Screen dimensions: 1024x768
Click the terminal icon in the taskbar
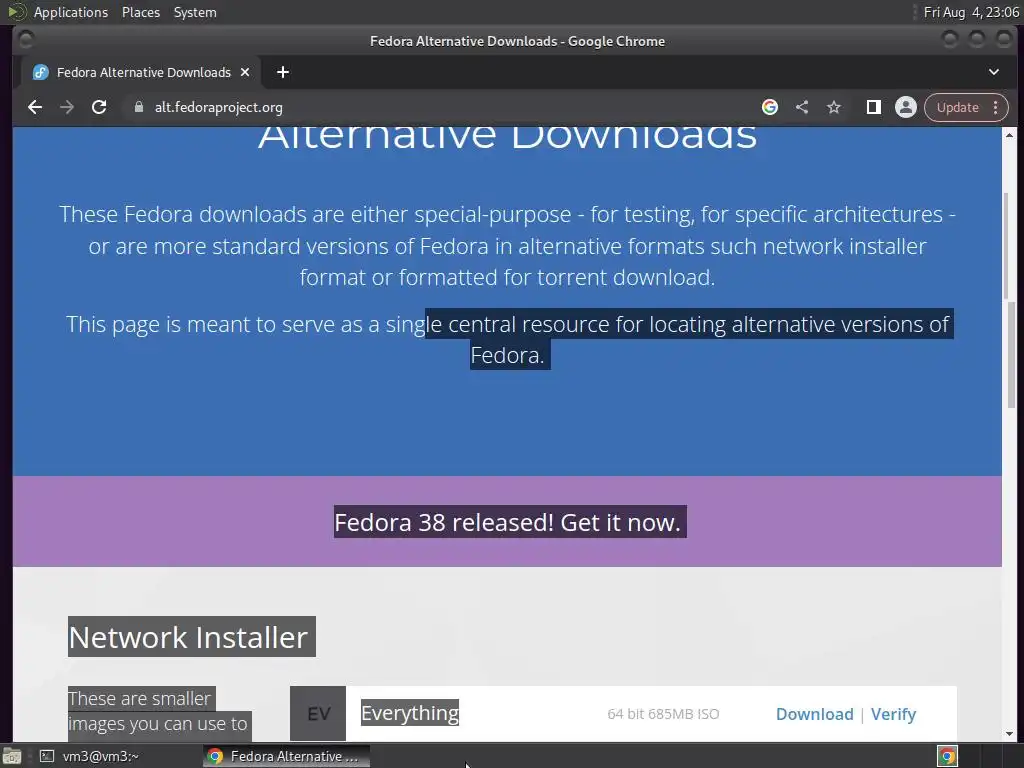coord(47,756)
